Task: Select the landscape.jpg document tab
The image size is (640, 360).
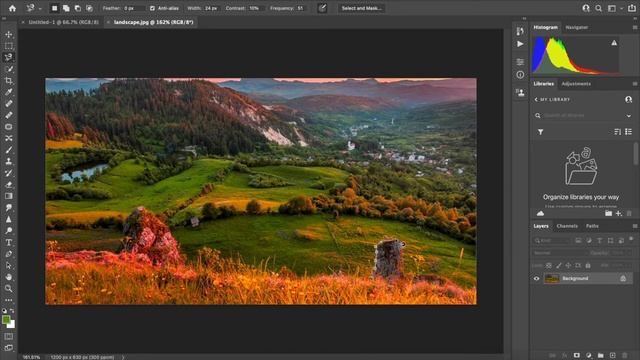Action: coord(153,22)
